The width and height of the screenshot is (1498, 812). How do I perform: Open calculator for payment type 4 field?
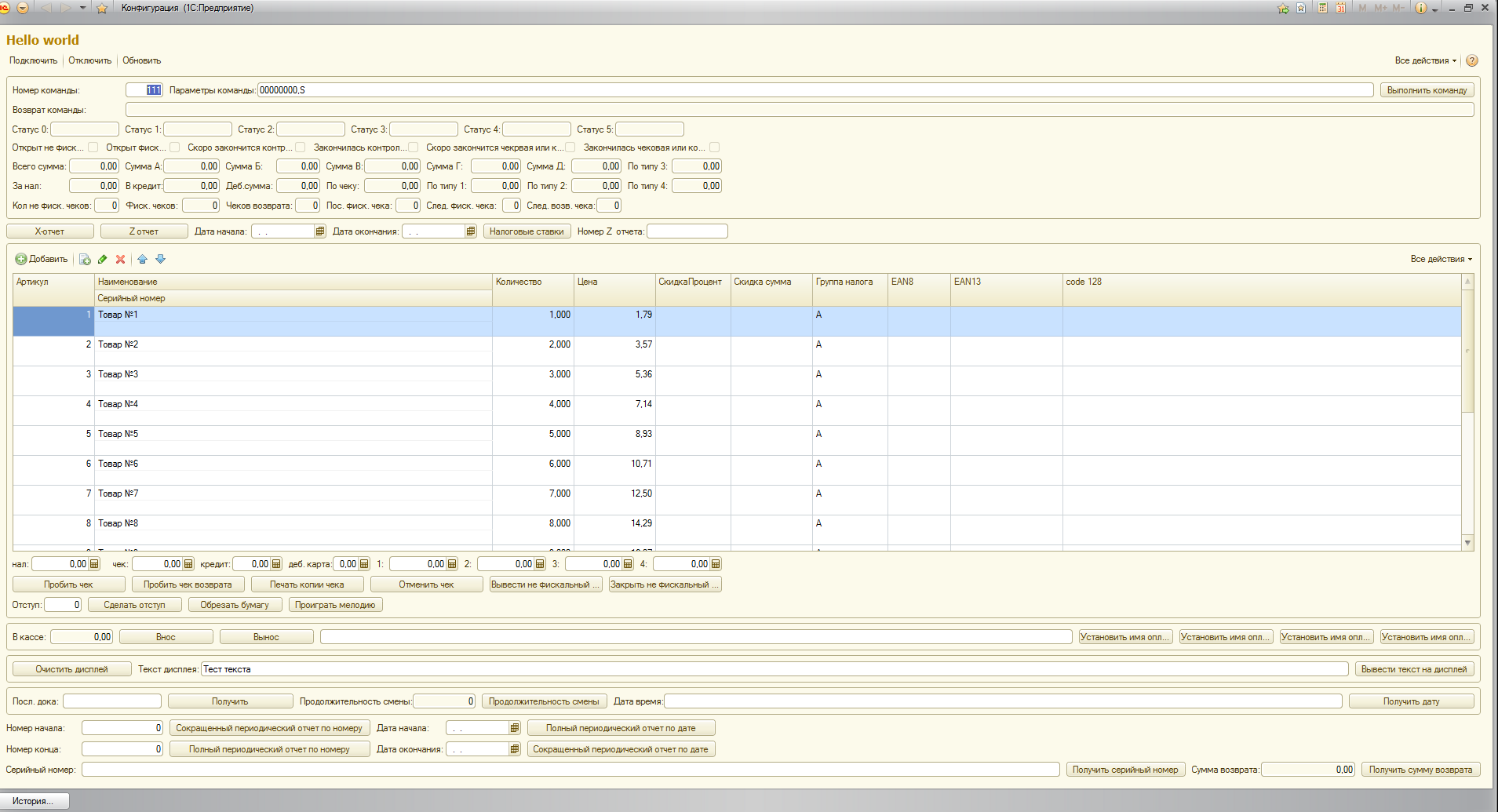point(716,564)
